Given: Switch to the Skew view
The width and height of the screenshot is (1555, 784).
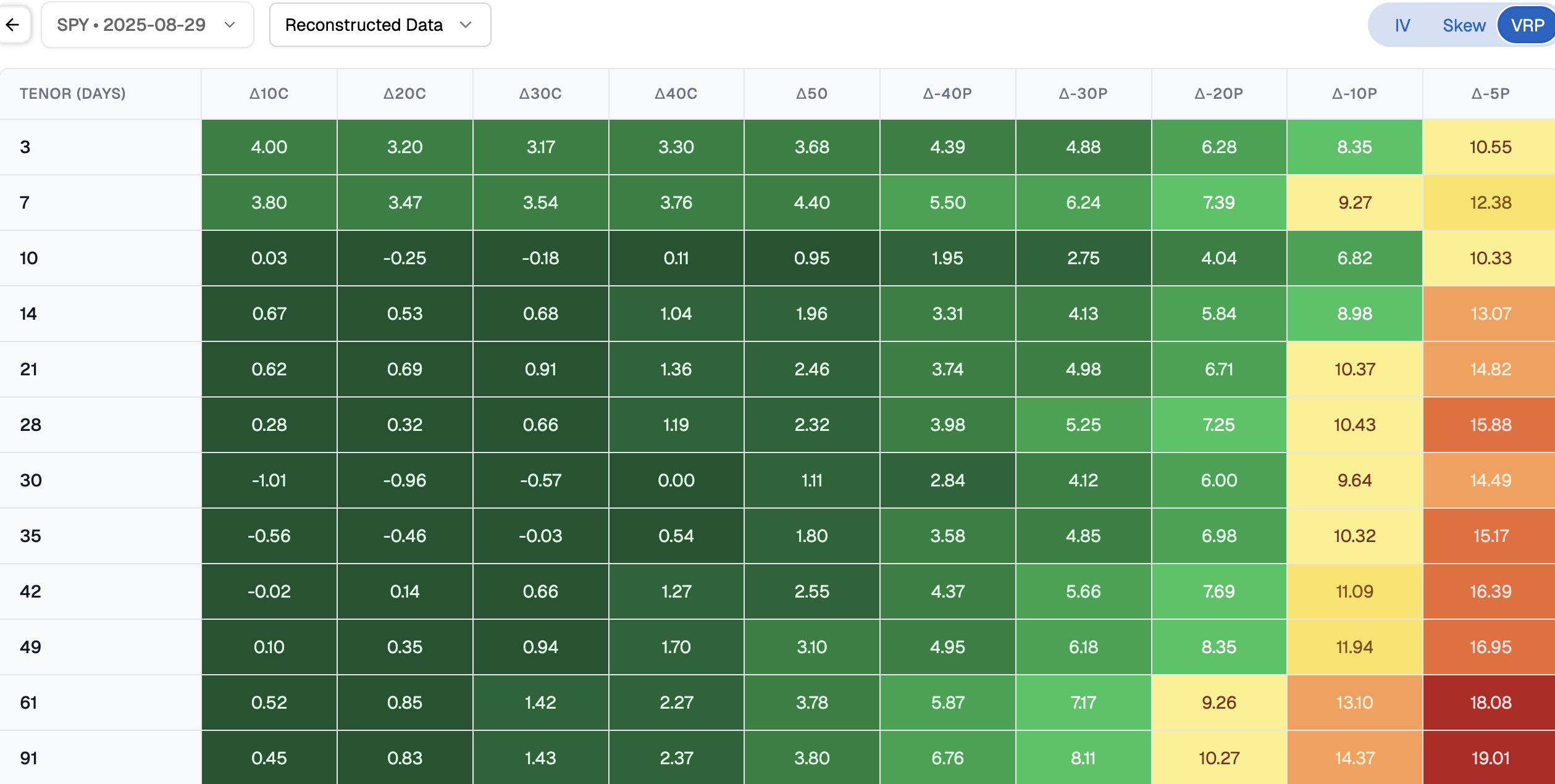Looking at the screenshot, I should pos(1464,25).
